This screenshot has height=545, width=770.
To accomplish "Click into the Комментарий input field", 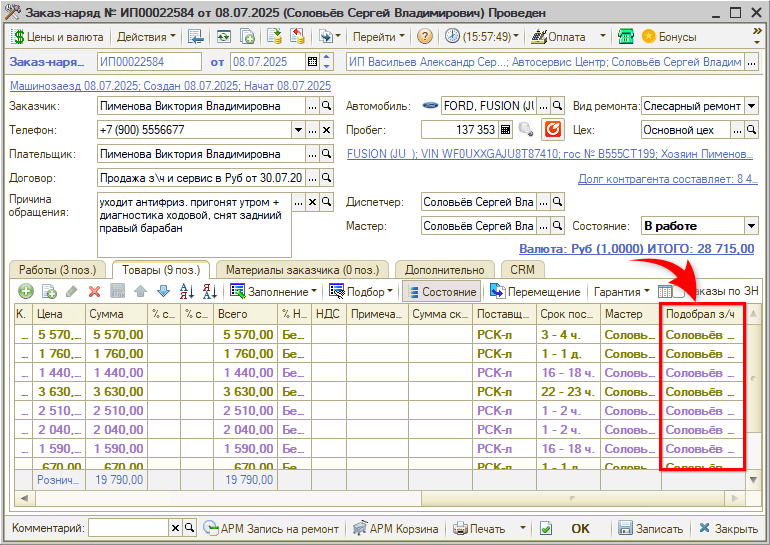I will pyautogui.click(x=127, y=528).
